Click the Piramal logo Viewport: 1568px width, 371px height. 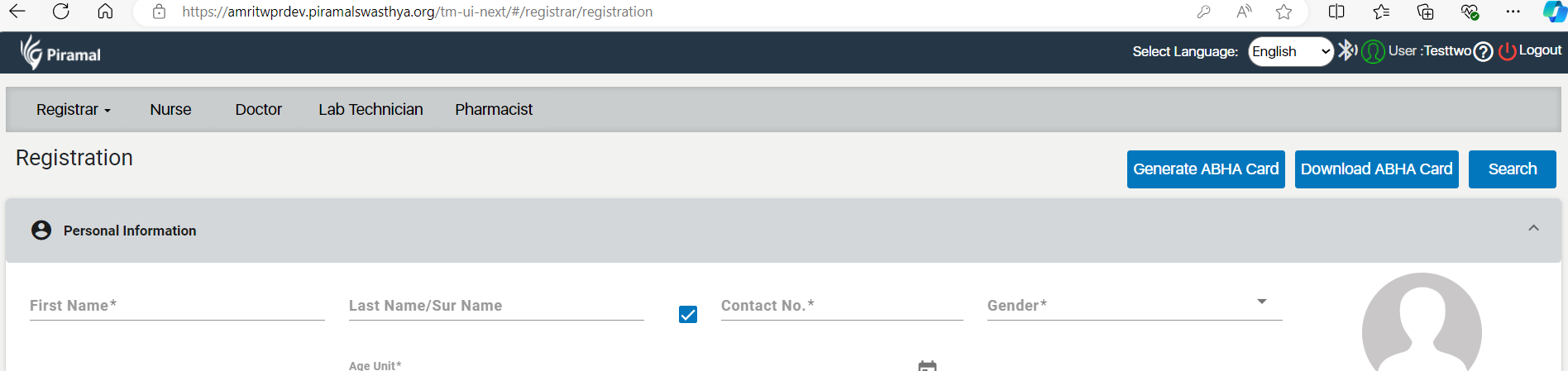pyautogui.click(x=60, y=53)
